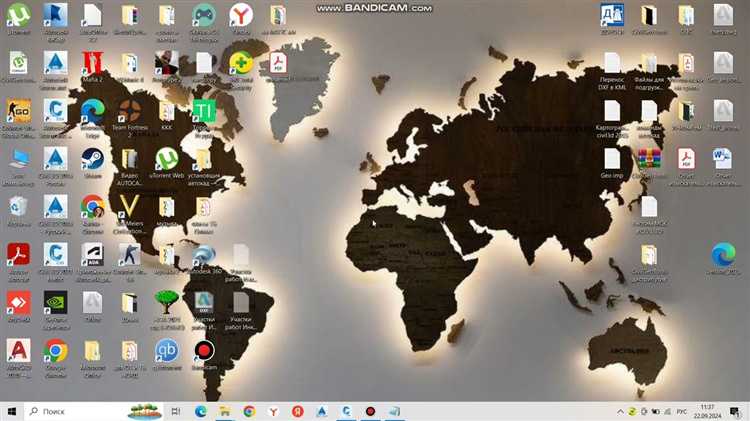Switch the РУС input language indicator
Screen dimensions: 750x421
point(682,411)
